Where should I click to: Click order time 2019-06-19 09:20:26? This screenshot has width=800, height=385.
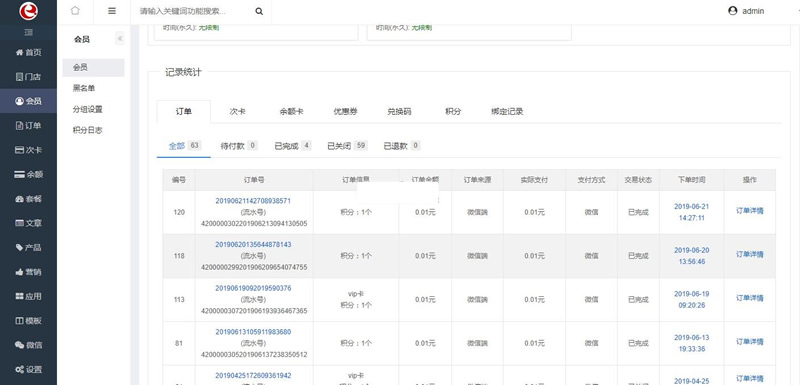click(691, 300)
